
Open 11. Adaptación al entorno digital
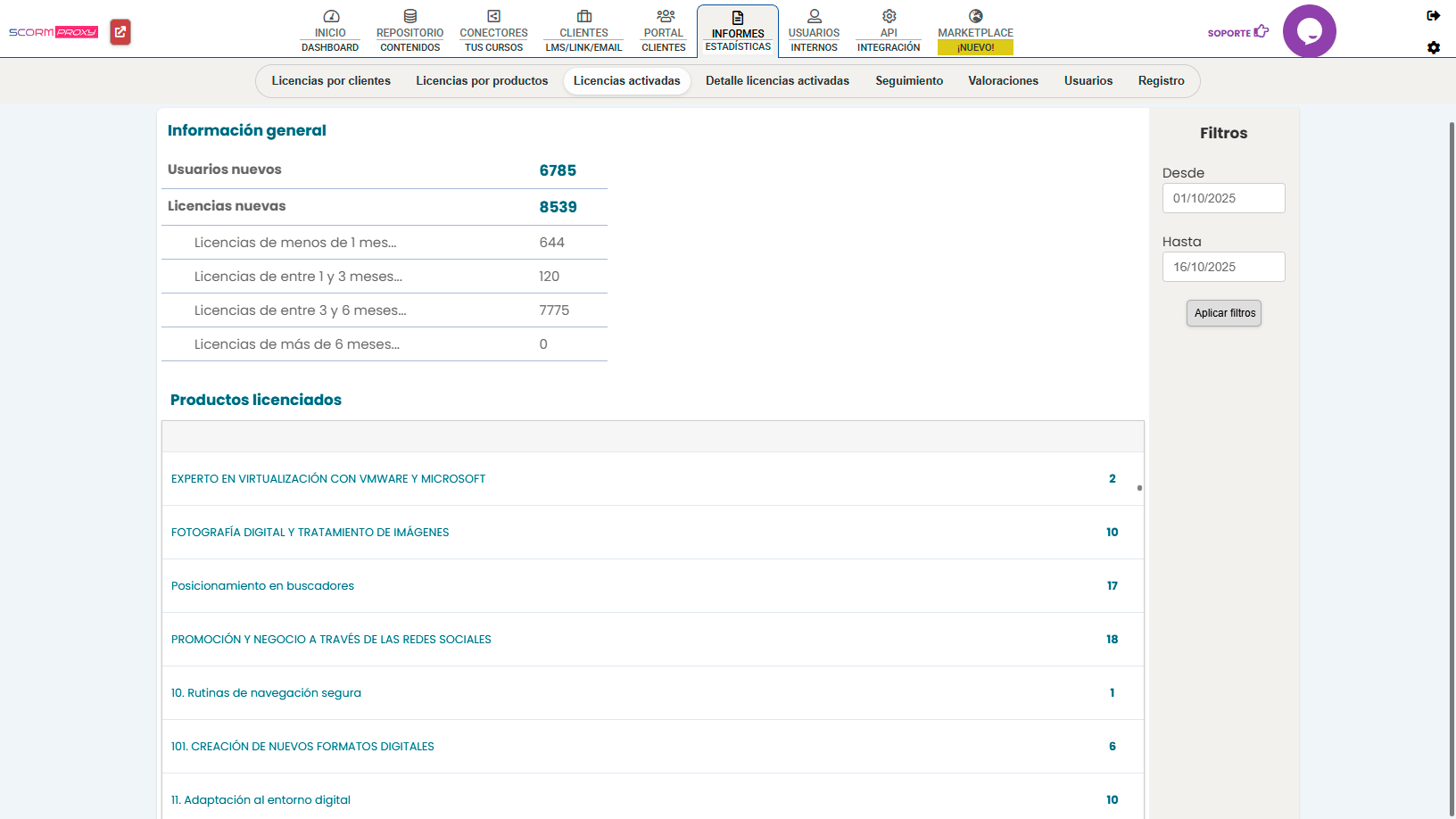[261, 800]
